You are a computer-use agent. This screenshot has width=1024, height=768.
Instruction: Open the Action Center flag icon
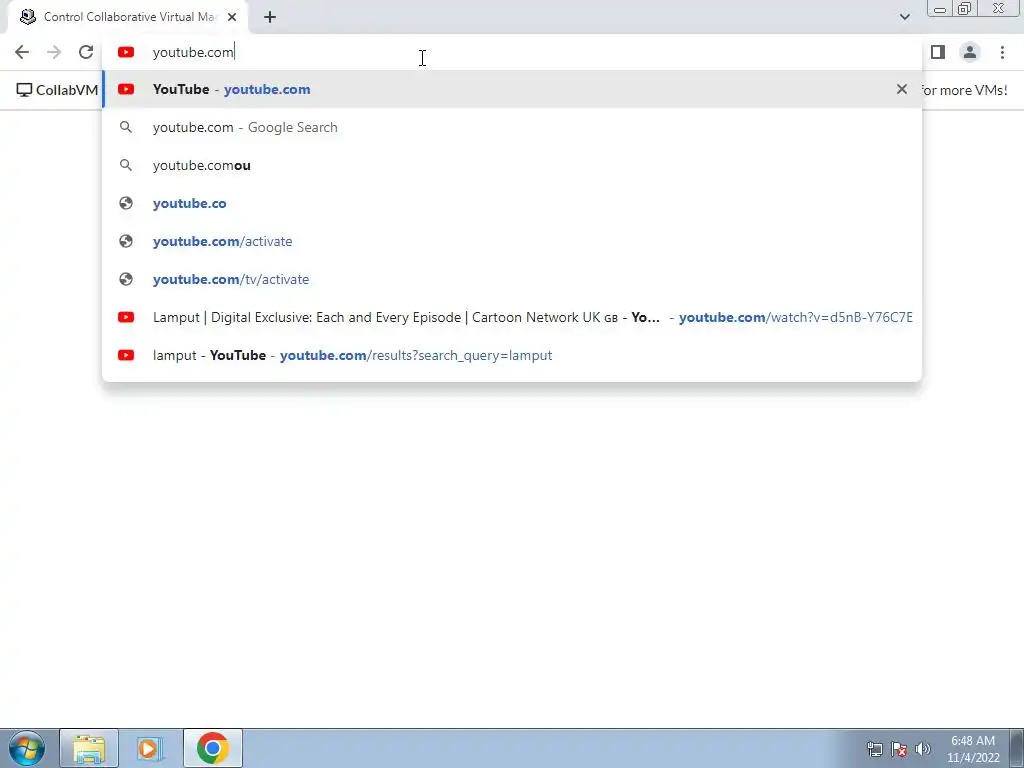click(x=899, y=749)
